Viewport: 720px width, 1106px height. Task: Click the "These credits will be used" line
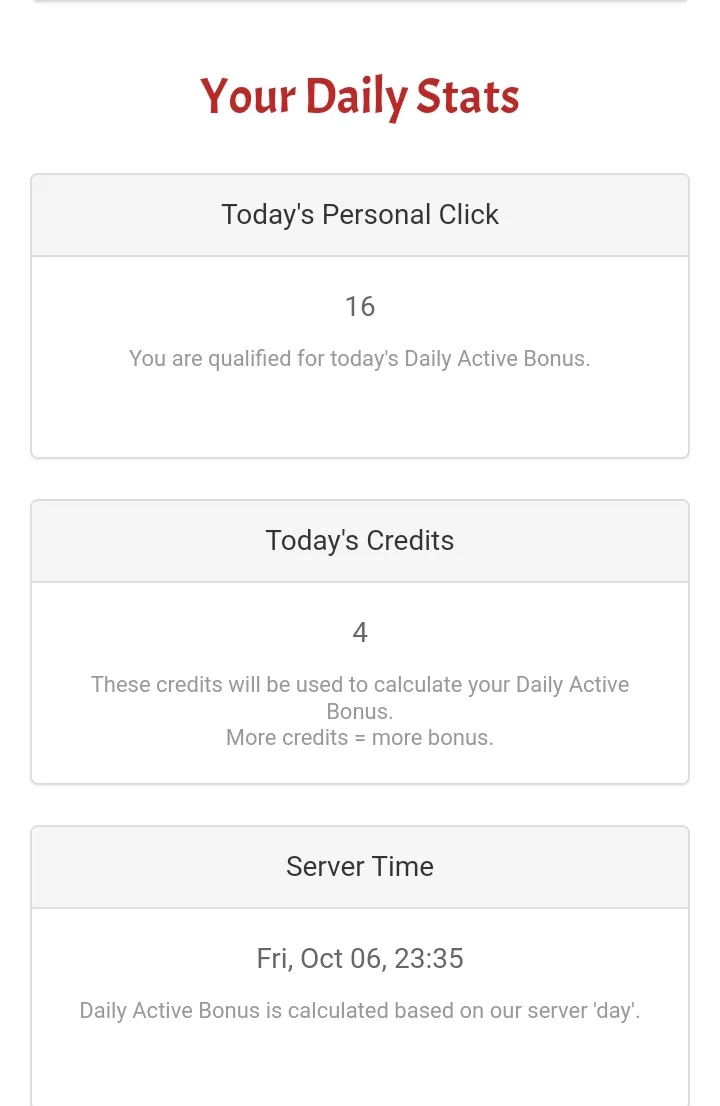tap(360, 685)
